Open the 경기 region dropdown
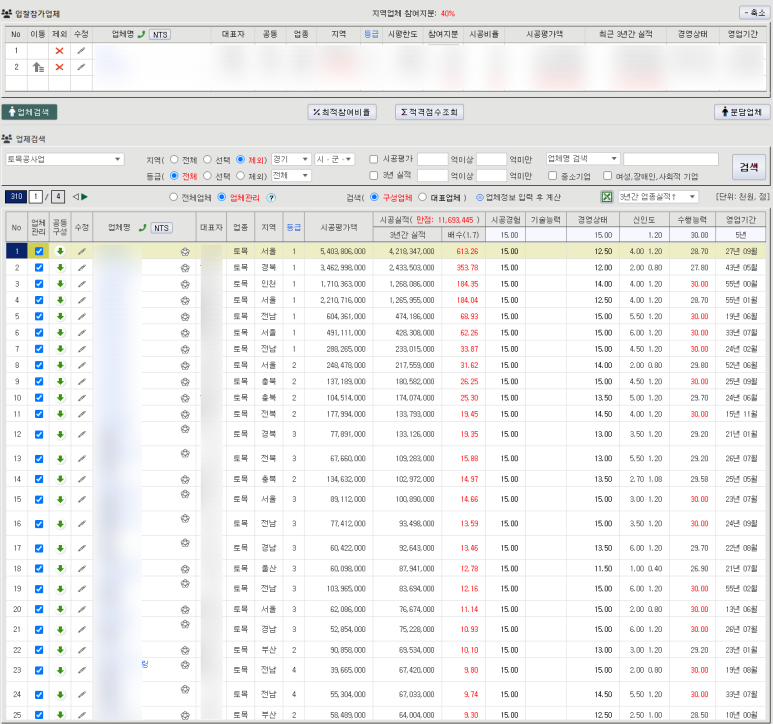The height and width of the screenshot is (724, 773). click(291, 159)
